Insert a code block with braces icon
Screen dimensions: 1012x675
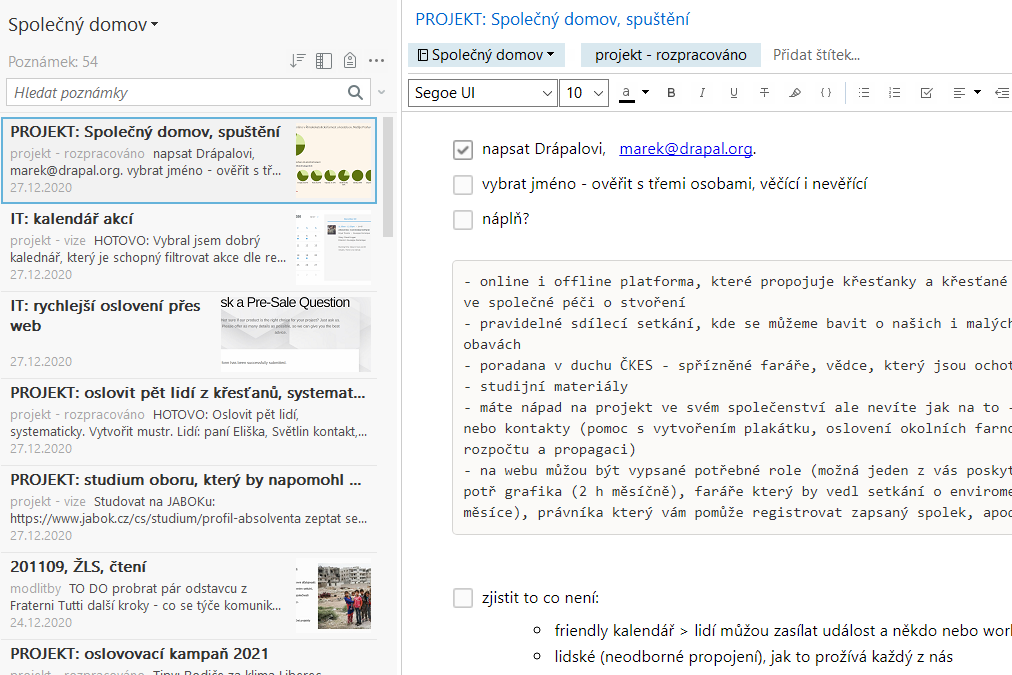(x=826, y=93)
